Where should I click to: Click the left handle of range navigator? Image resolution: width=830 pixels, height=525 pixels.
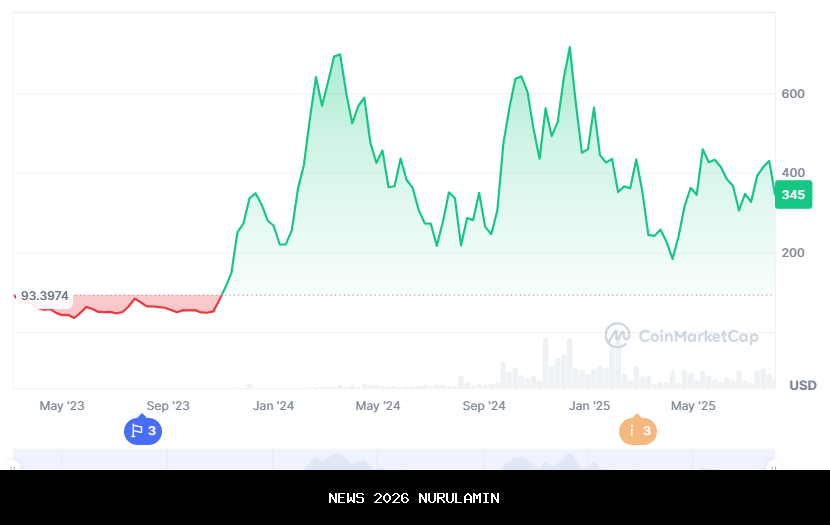15,465
